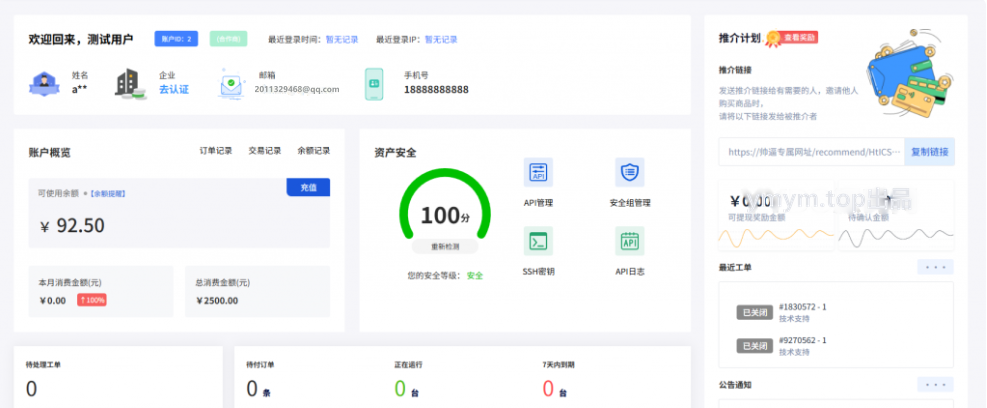The height and width of the screenshot is (408, 987).
Task: Click the phone number 18888888888
Action: tap(436, 89)
